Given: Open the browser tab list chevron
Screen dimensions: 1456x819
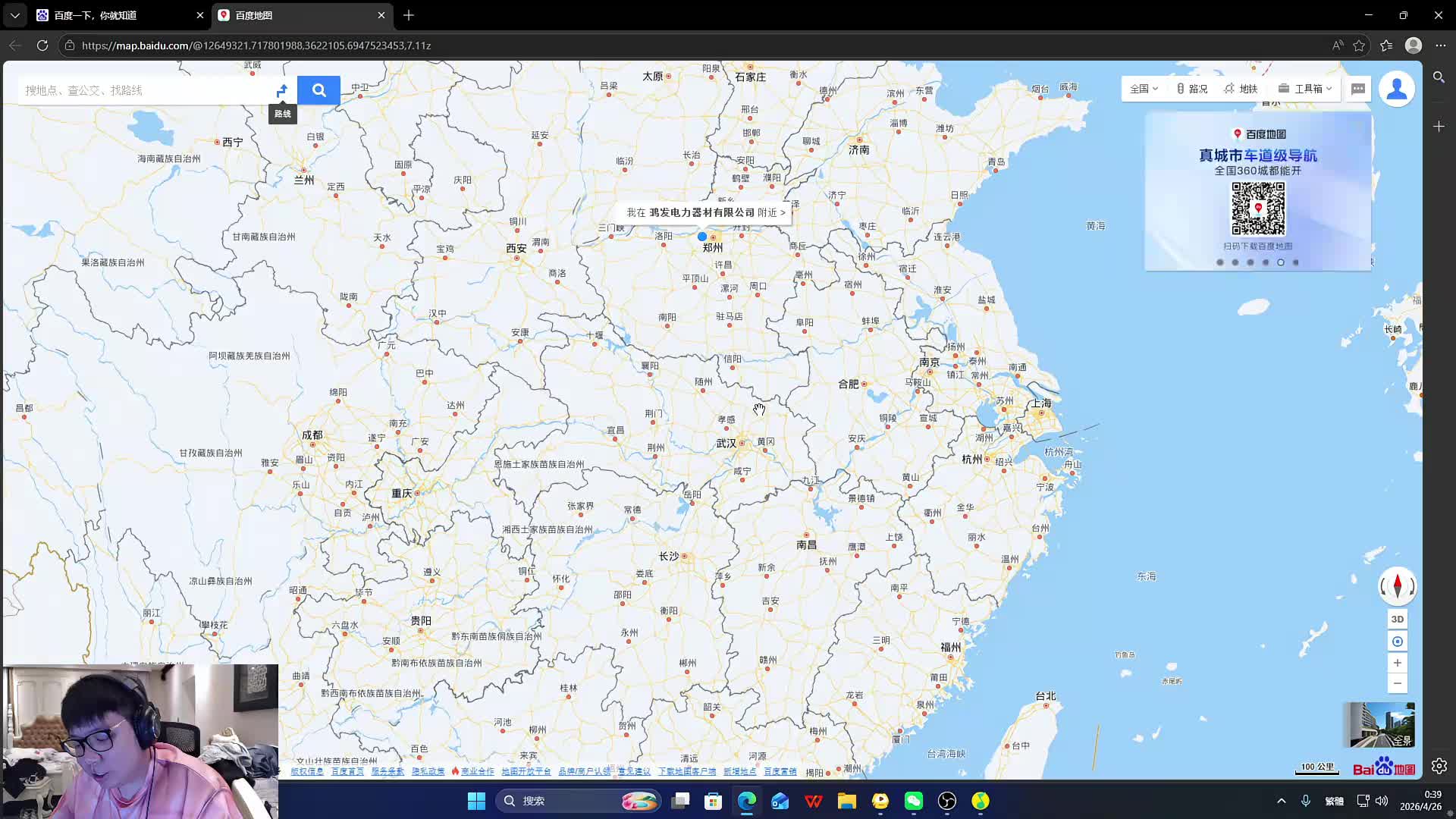Looking at the screenshot, I should [14, 15].
